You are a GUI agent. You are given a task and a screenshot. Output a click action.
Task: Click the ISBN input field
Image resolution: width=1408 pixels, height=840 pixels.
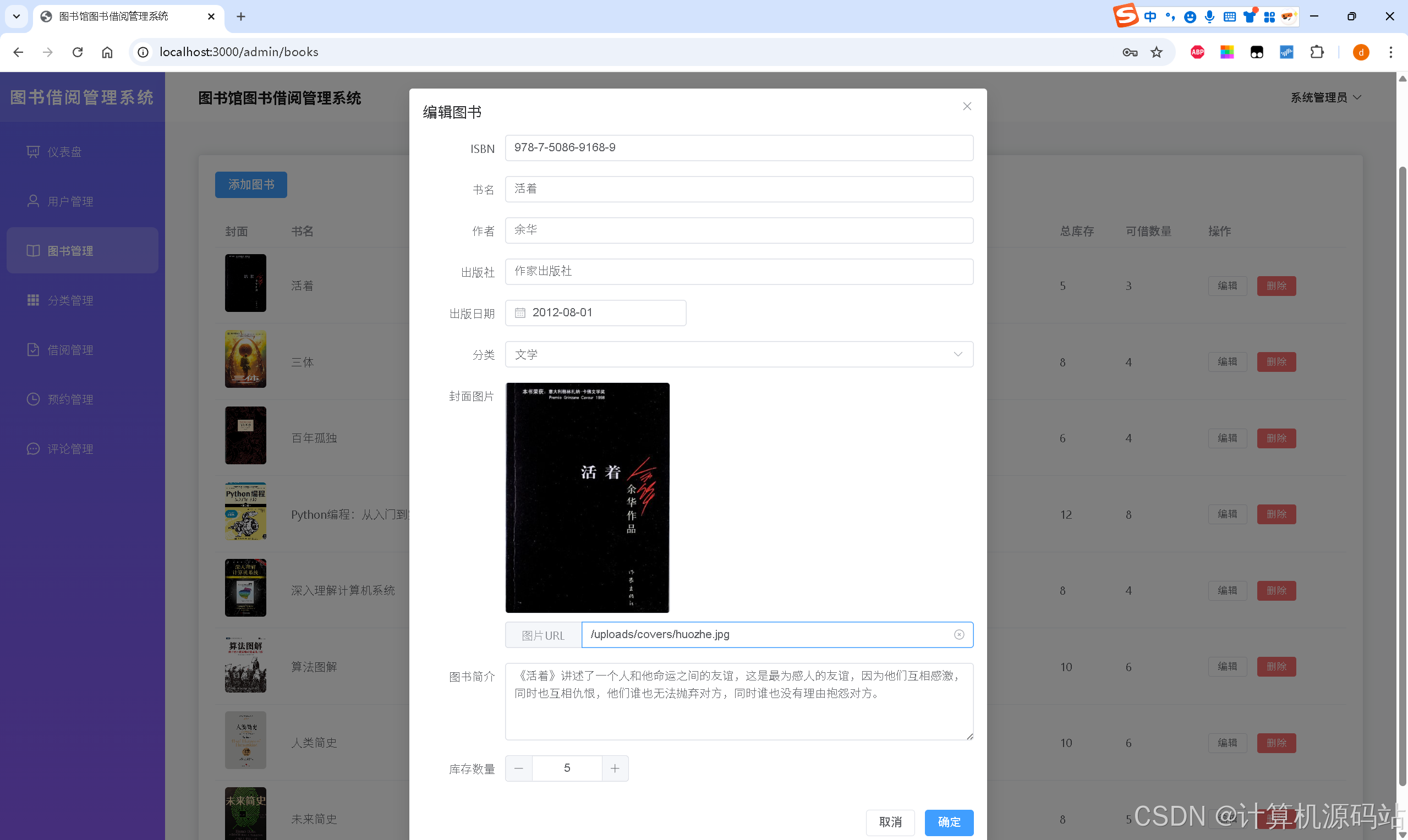point(738,148)
